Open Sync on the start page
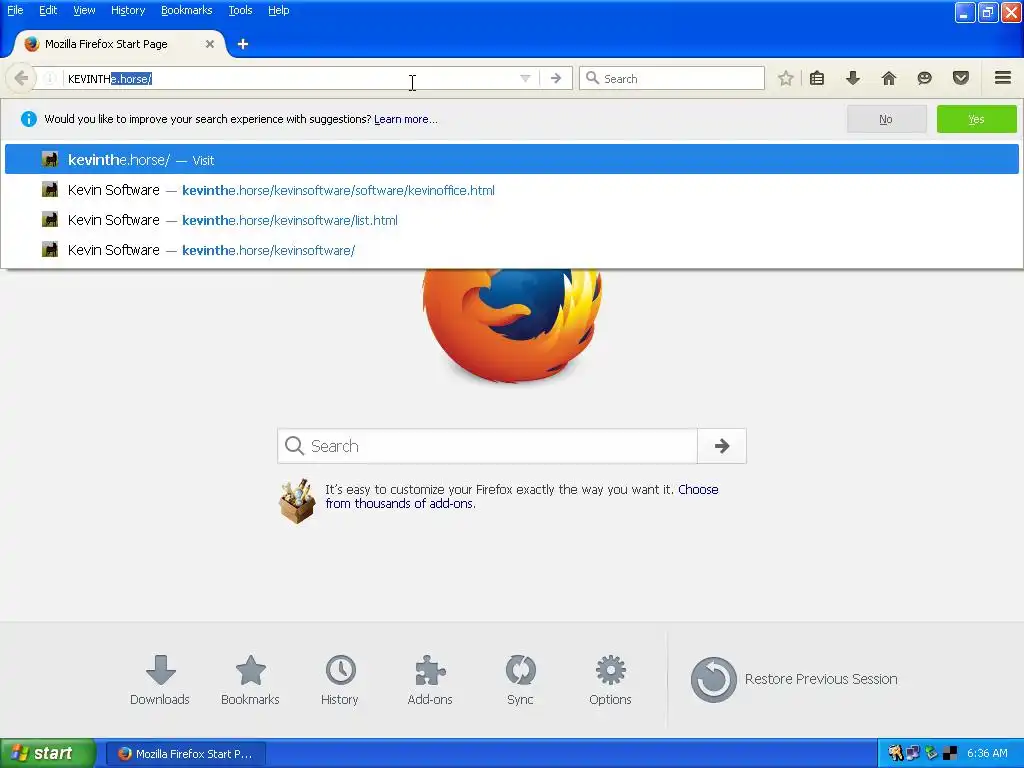The height and width of the screenshot is (768, 1024). point(520,680)
